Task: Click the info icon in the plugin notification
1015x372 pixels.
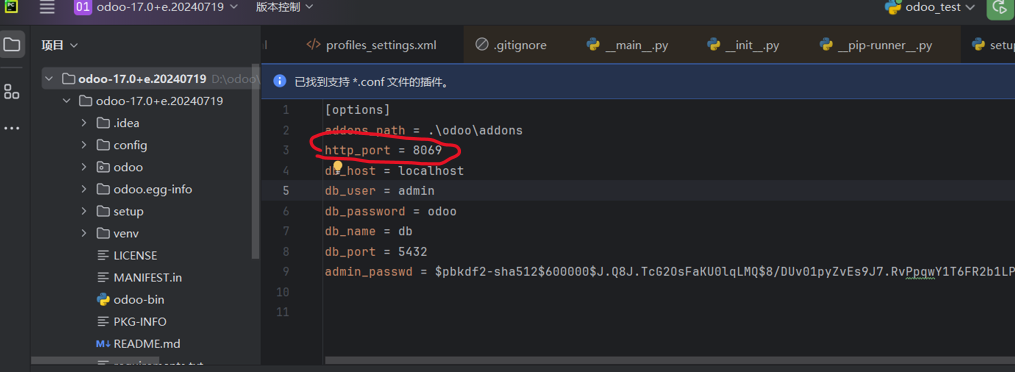Action: pyautogui.click(x=280, y=82)
